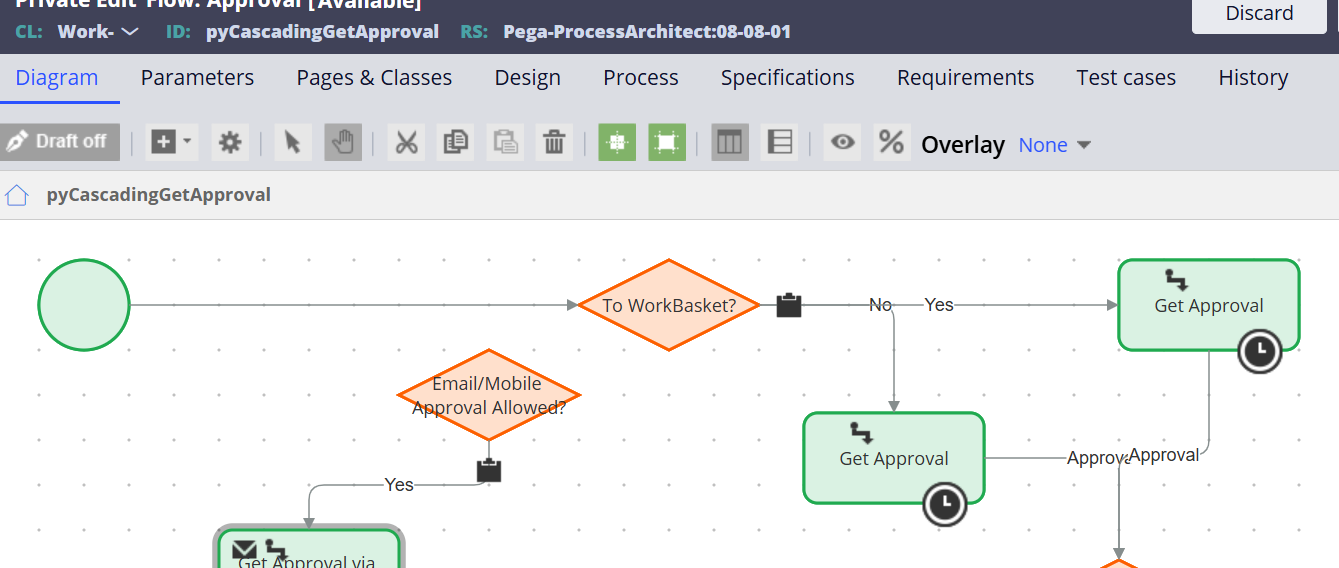The height and width of the screenshot is (568, 1339).
Task: Open the Process tab
Action: point(641,78)
